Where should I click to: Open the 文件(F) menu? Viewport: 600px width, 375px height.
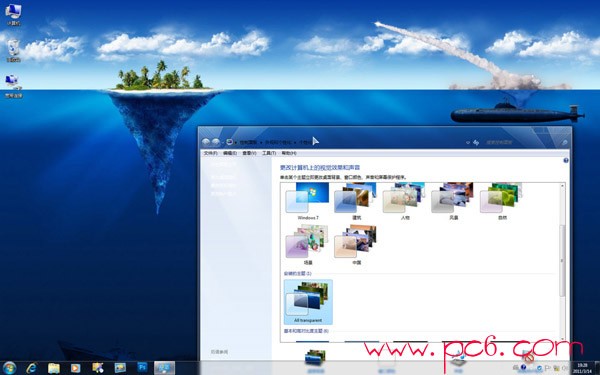pos(210,153)
